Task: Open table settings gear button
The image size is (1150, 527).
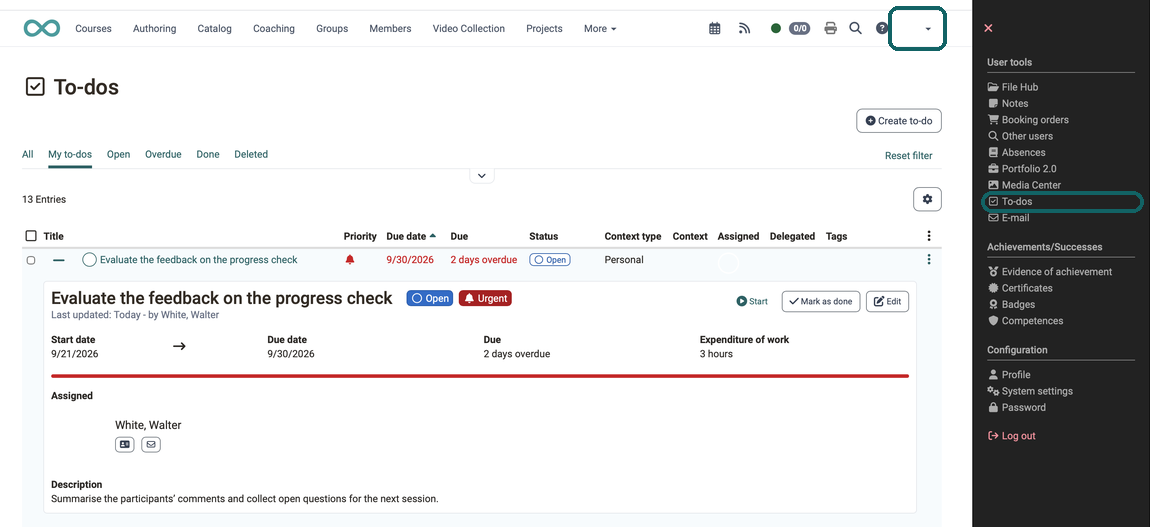Action: point(927,199)
